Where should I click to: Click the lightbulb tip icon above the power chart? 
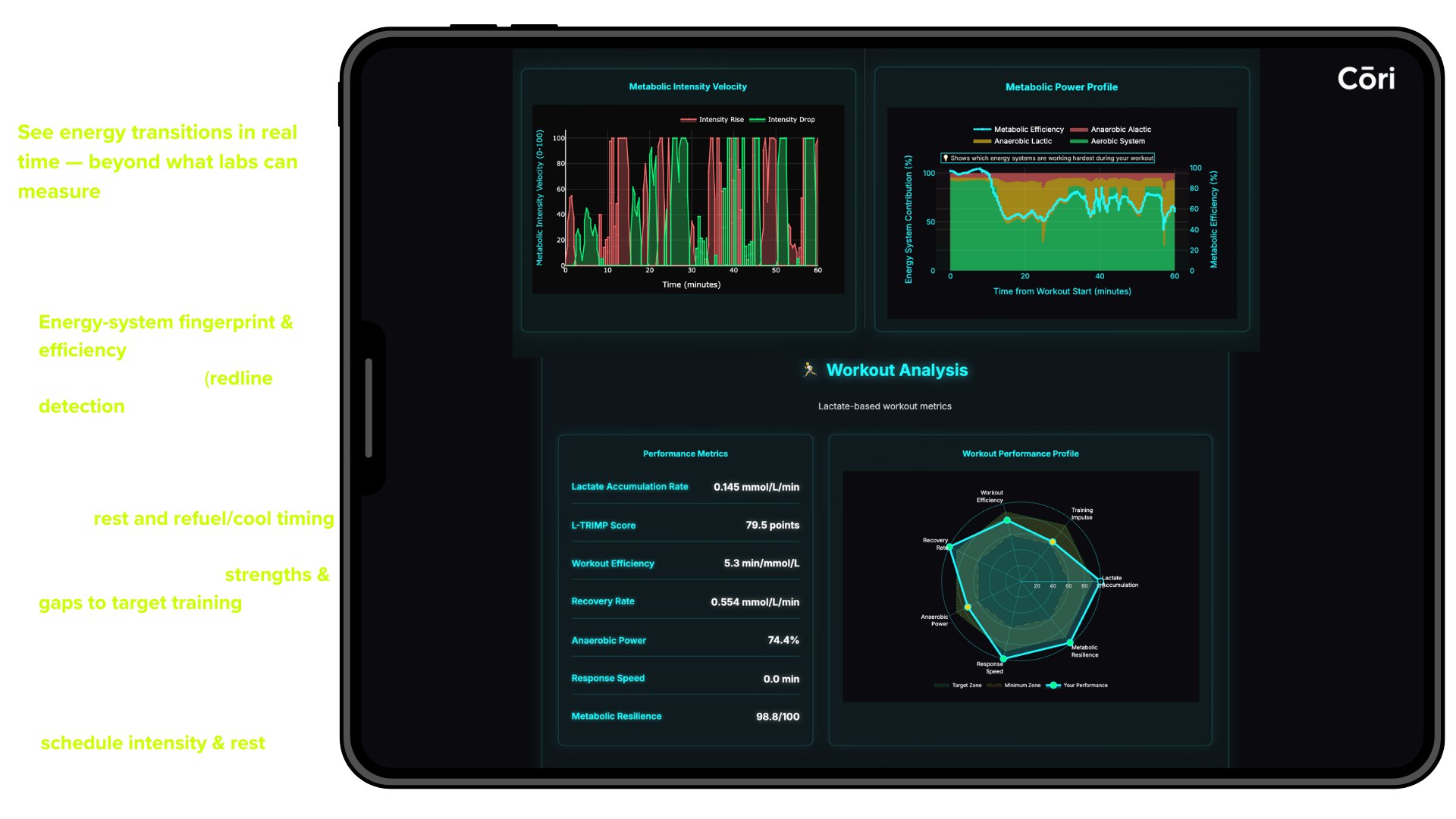(x=946, y=158)
